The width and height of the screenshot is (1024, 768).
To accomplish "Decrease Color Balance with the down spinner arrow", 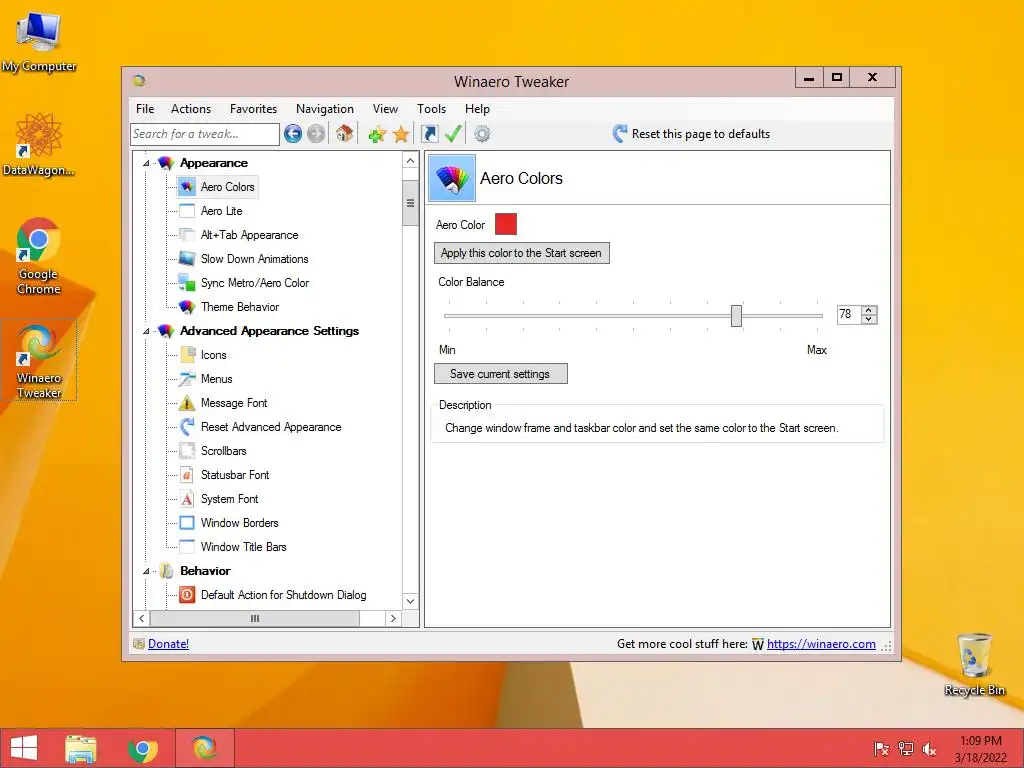I will [869, 319].
